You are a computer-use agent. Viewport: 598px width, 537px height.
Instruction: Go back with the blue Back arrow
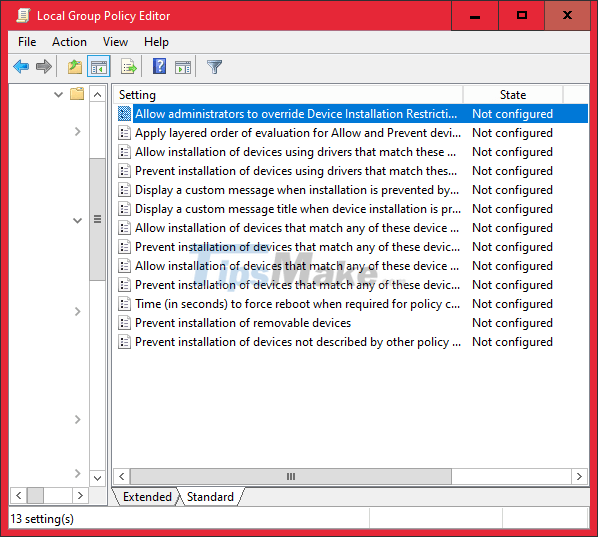21,67
